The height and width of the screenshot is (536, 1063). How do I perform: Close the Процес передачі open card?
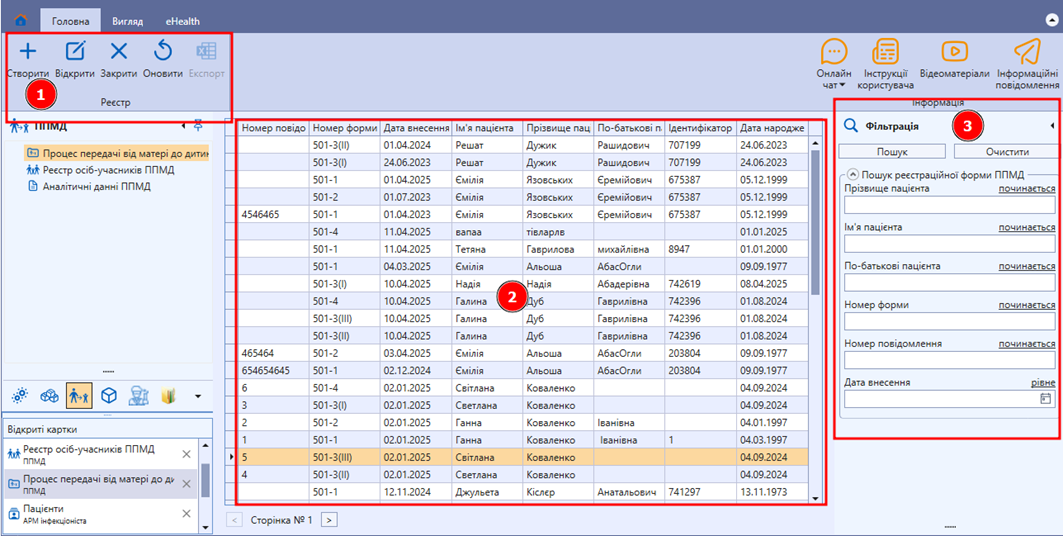tap(186, 484)
